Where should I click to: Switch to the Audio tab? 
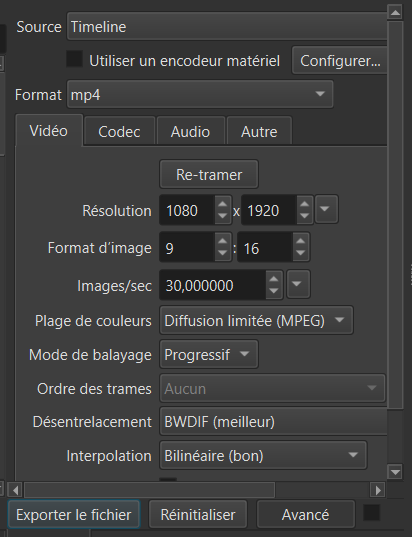coord(190,132)
